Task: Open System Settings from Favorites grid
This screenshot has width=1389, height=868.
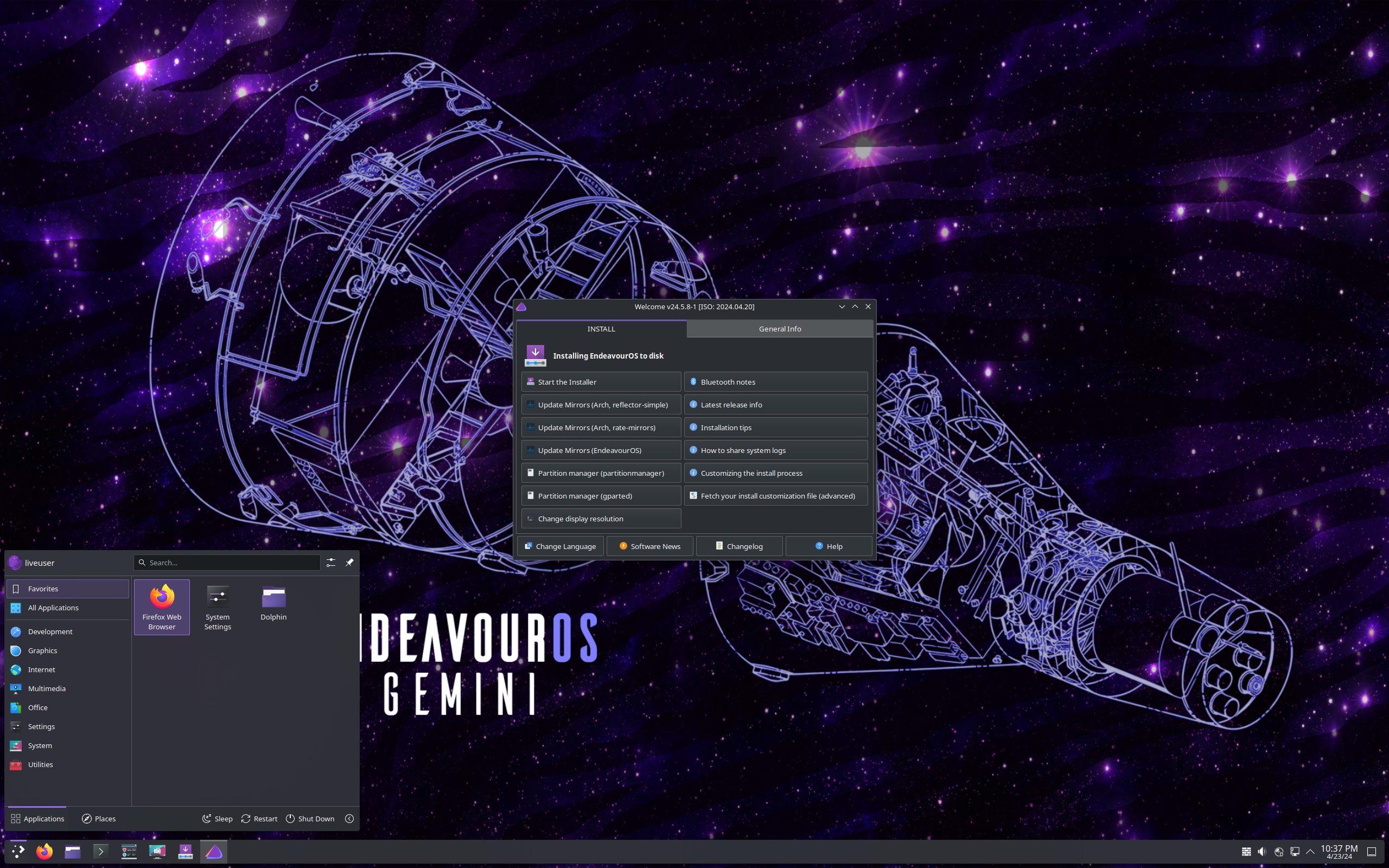Action: [218, 608]
